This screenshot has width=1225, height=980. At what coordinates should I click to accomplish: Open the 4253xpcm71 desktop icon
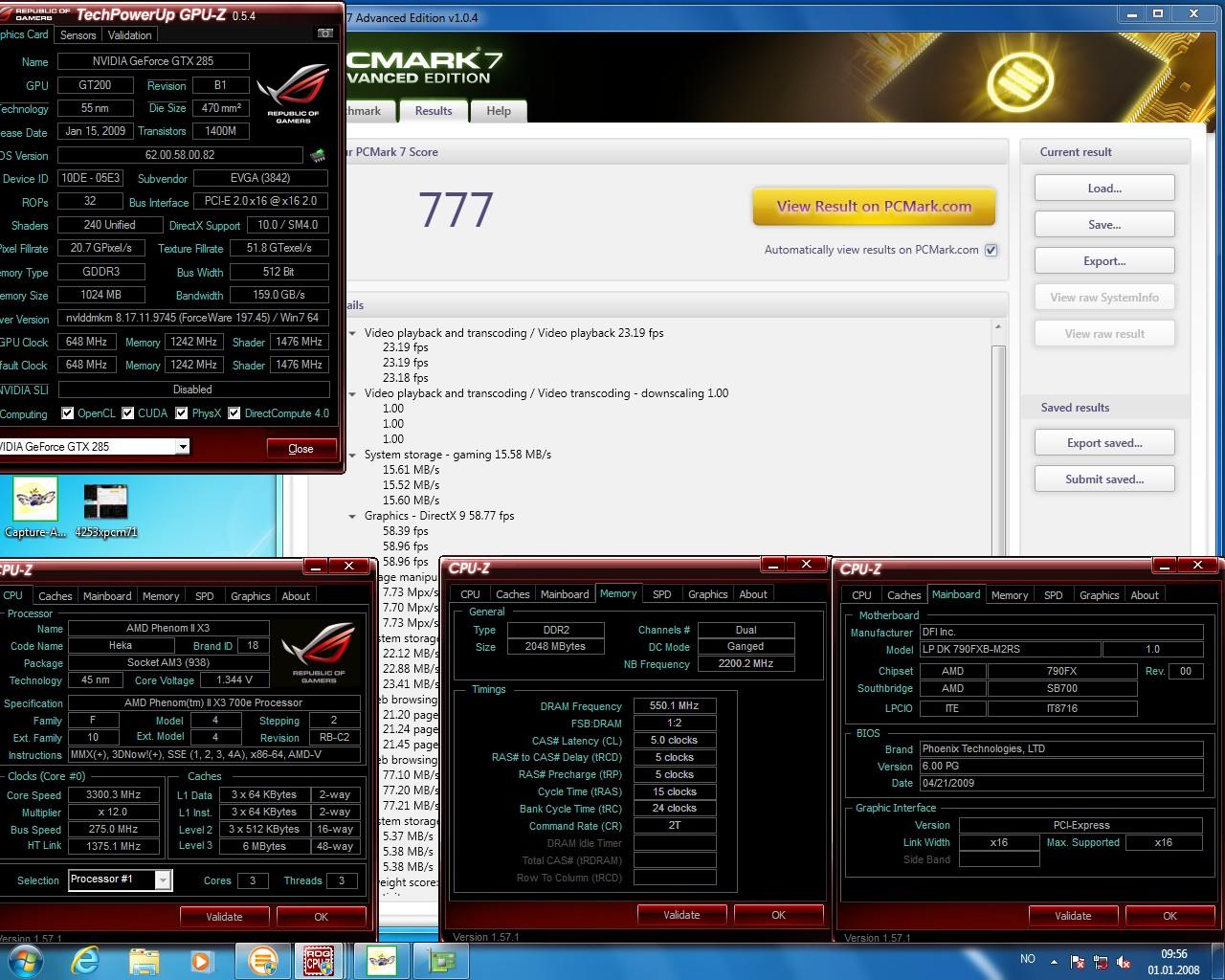(x=105, y=510)
